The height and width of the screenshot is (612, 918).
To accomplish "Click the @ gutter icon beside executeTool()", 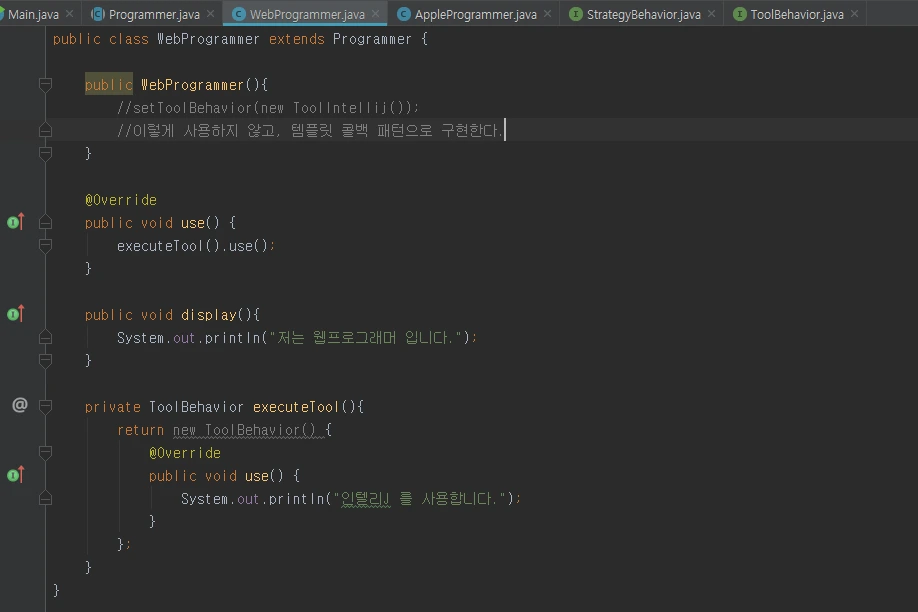I will click(20, 405).
